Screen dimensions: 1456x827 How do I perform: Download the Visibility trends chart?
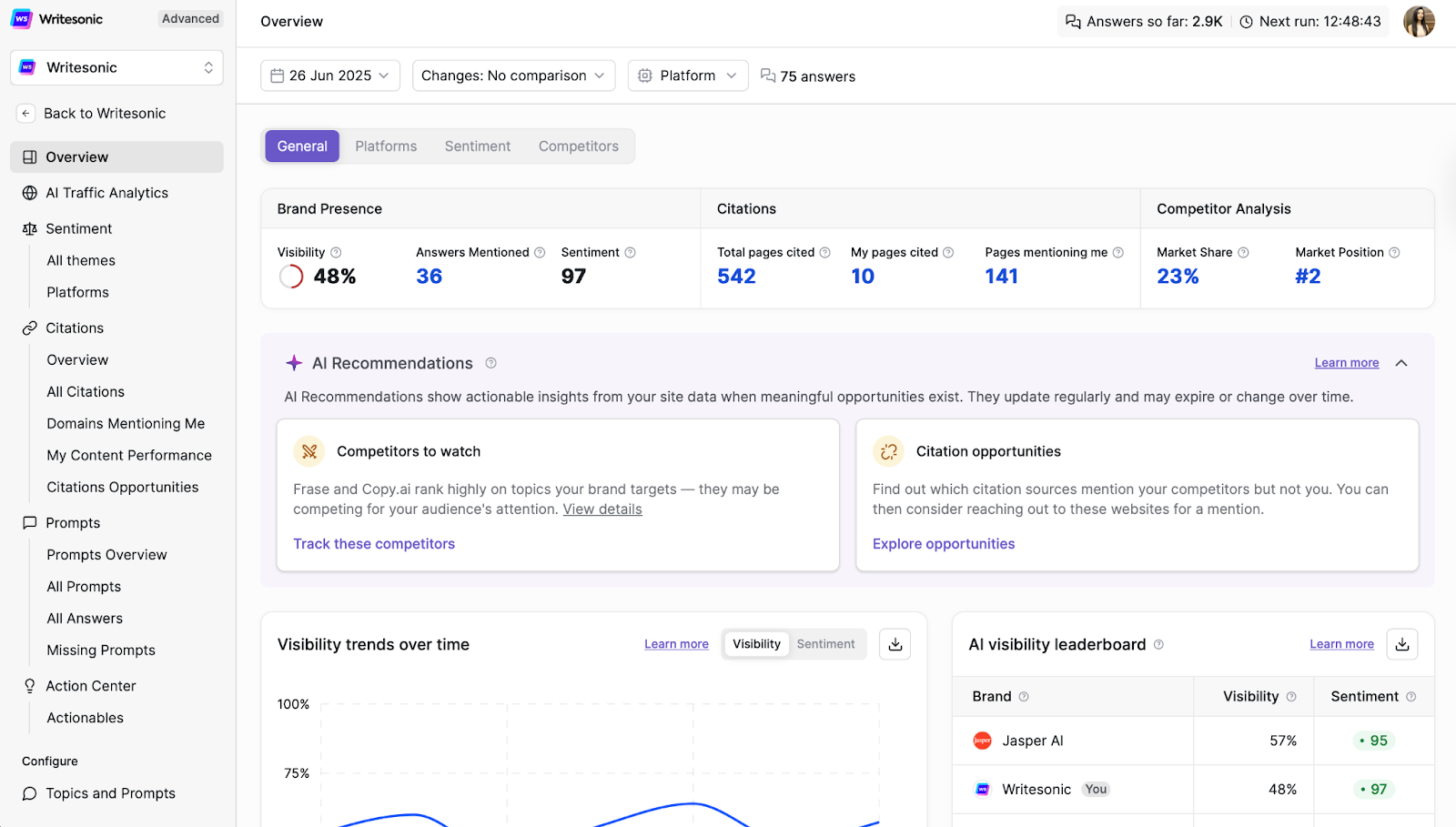coord(895,644)
